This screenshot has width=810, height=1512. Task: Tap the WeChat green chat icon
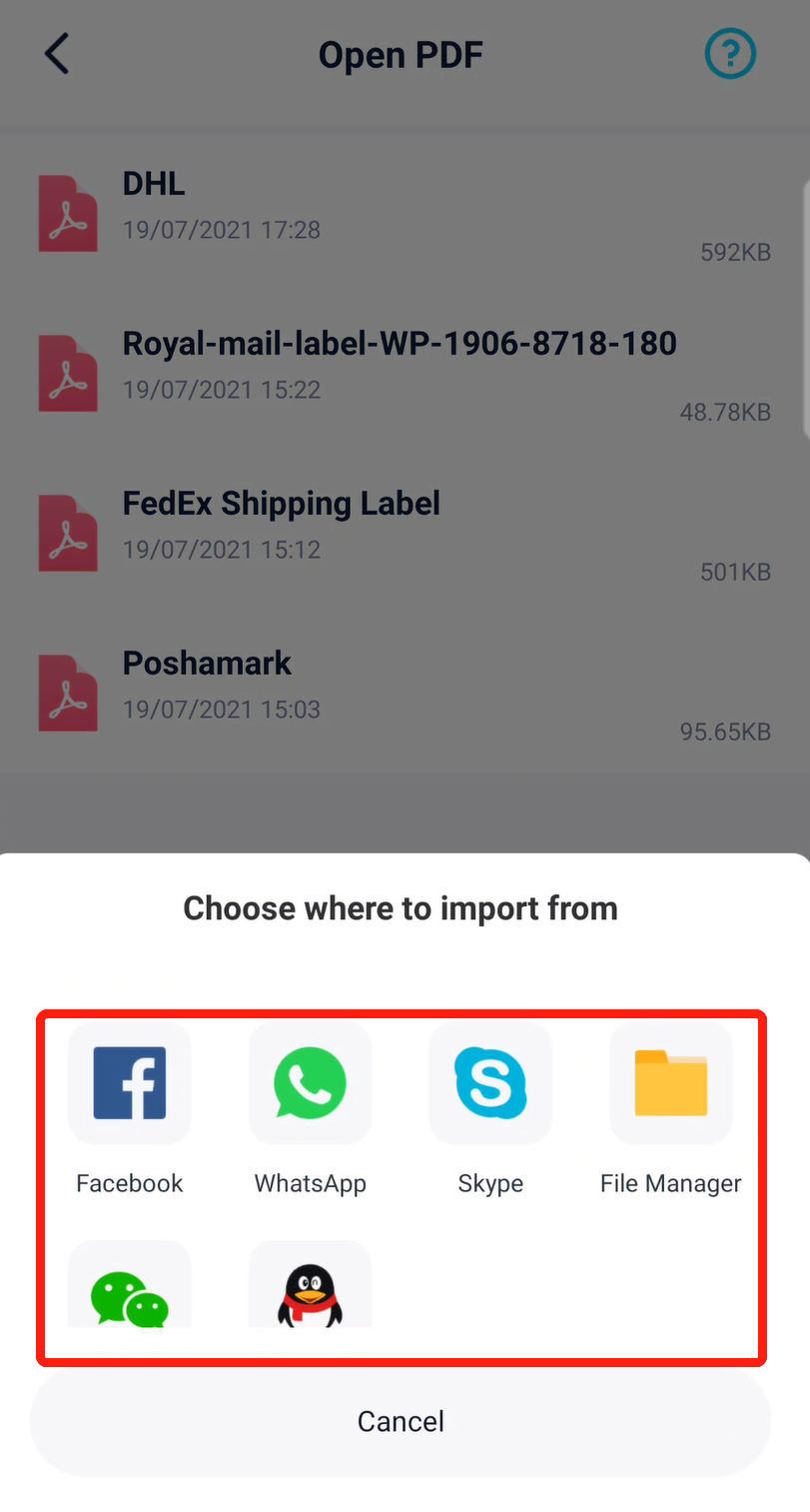tap(129, 1284)
